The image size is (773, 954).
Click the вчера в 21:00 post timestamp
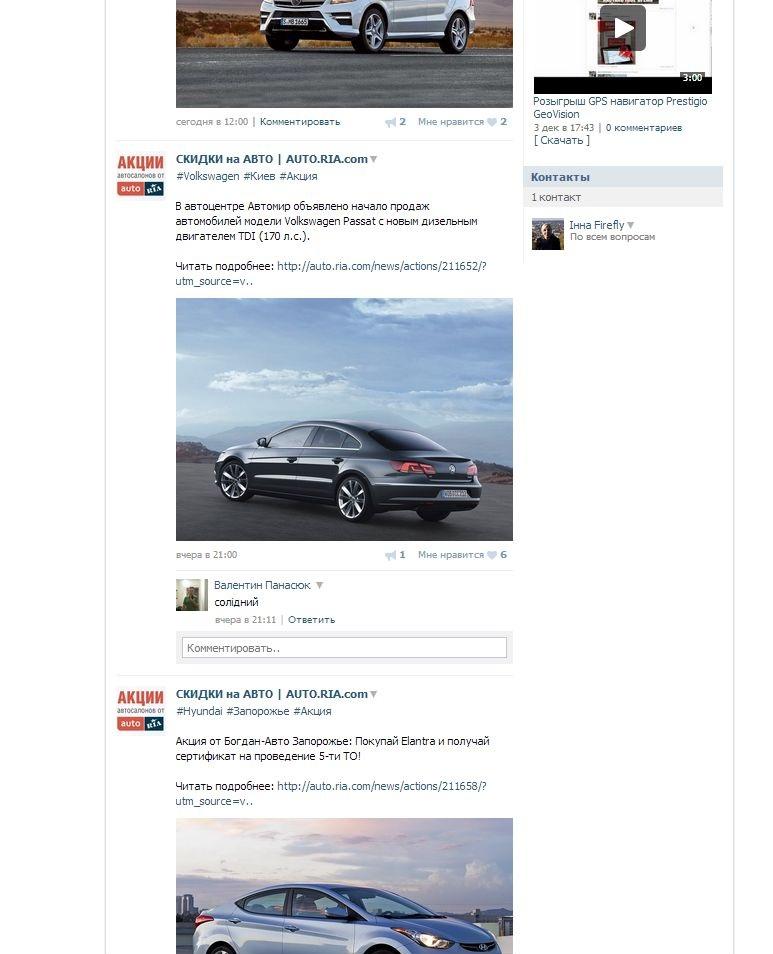pos(206,555)
